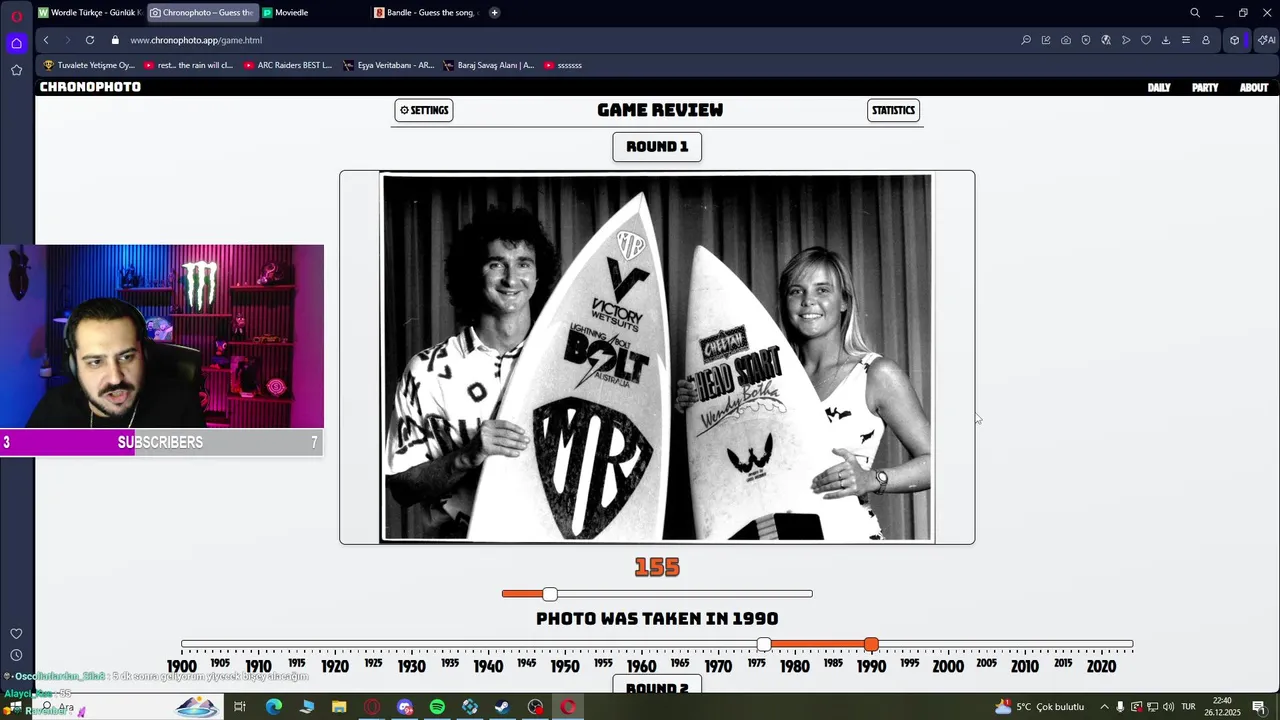Click the orange 1990 answer marker on timeline

point(871,645)
